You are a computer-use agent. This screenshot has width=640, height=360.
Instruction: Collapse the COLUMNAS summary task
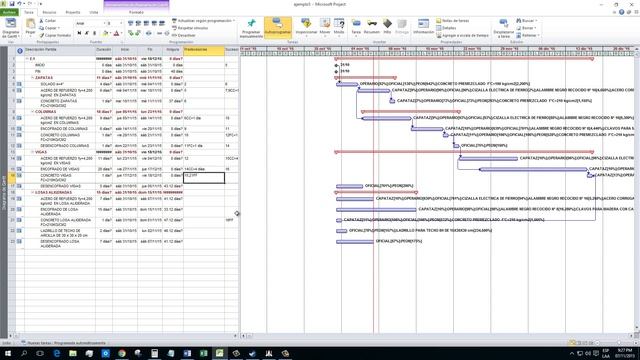point(33,111)
